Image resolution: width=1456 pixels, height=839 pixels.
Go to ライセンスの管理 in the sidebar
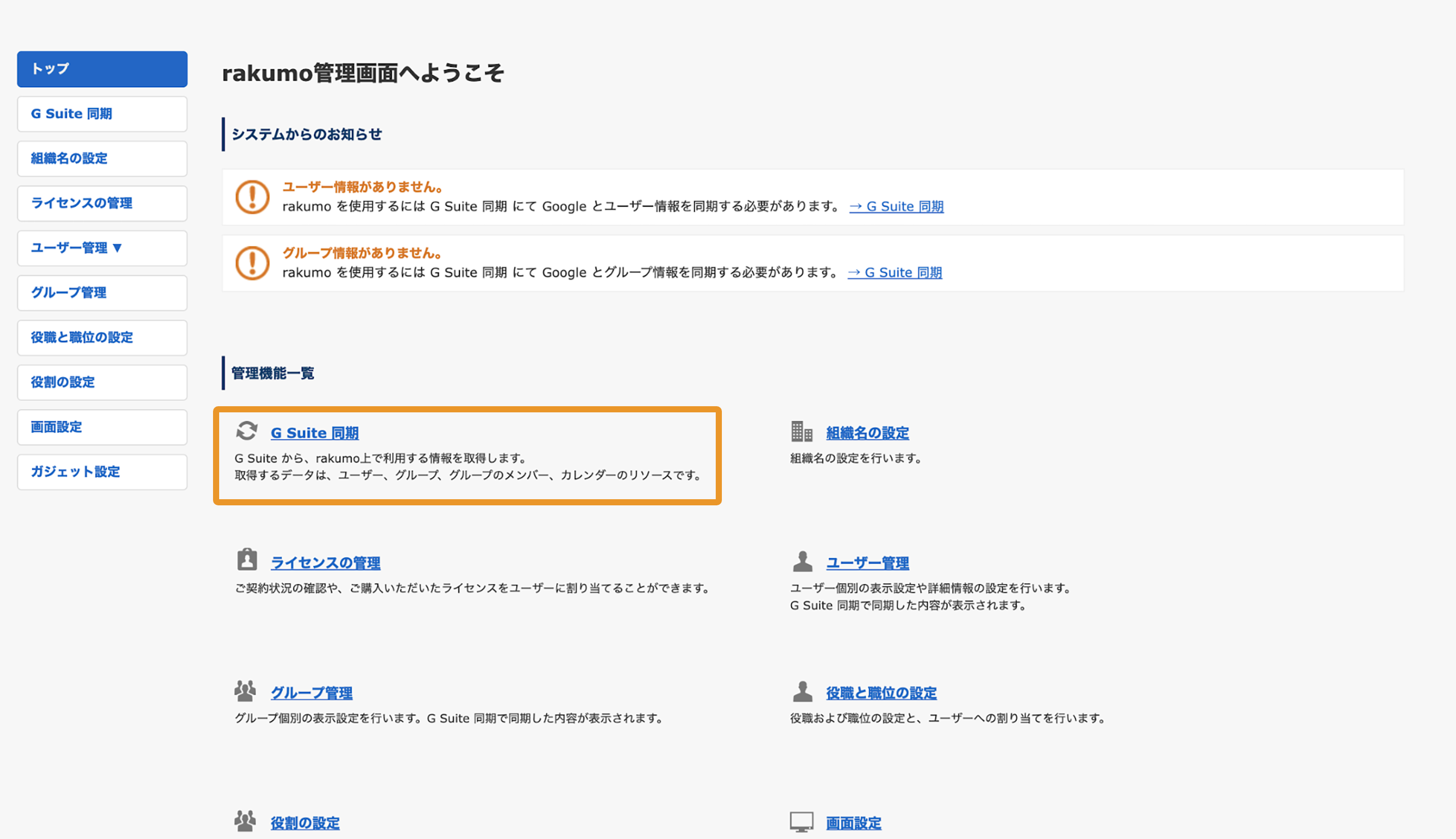pyautogui.click(x=102, y=203)
